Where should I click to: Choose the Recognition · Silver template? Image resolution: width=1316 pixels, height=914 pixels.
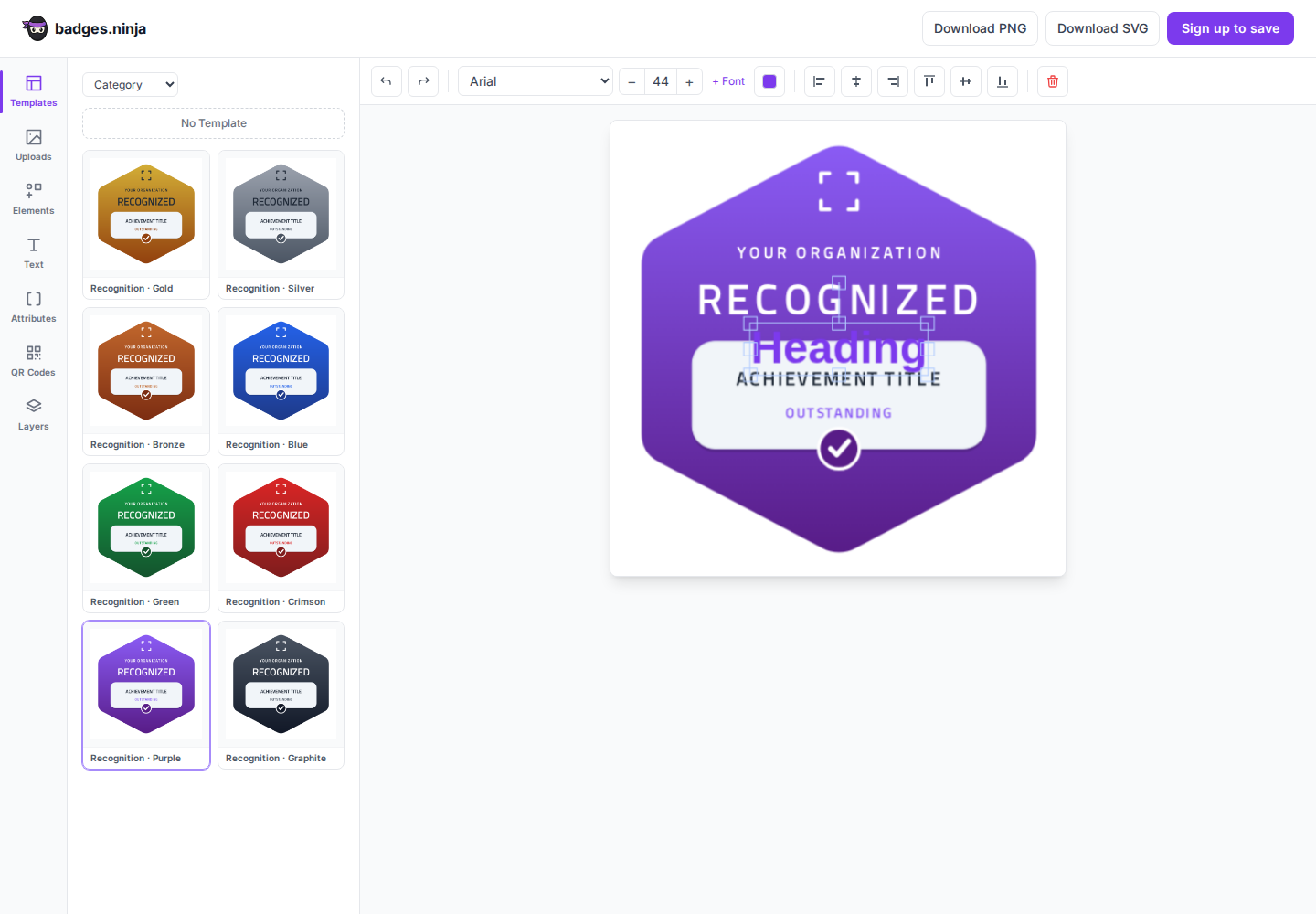pyautogui.click(x=281, y=225)
